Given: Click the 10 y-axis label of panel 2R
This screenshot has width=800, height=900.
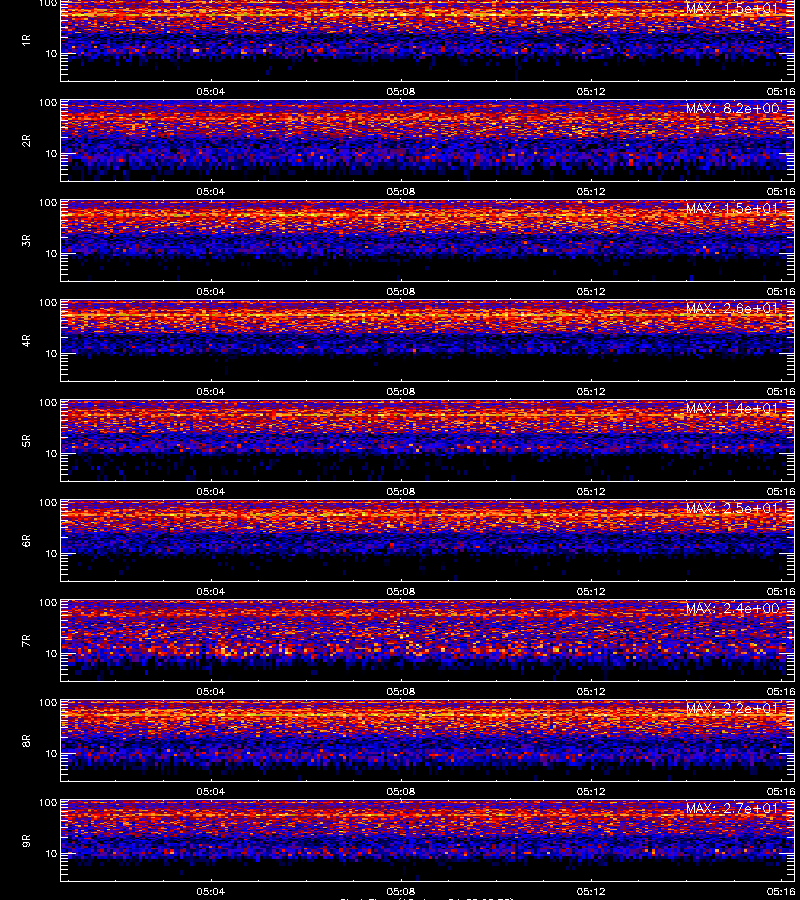Looking at the screenshot, I should pos(52,154).
